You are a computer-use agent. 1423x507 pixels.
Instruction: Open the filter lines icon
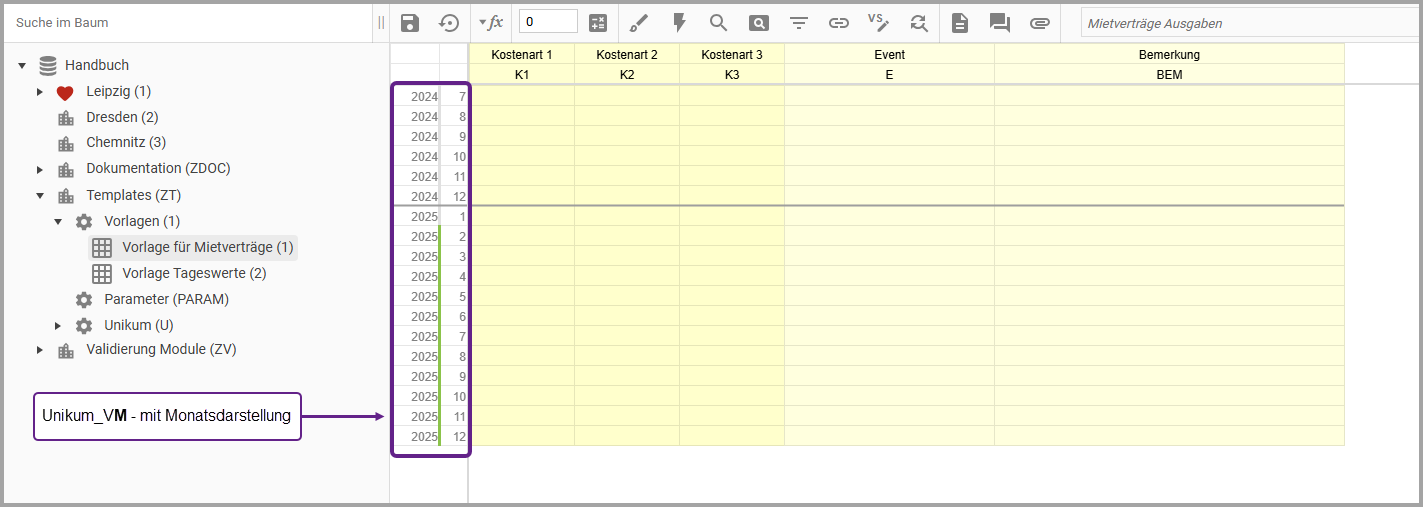[798, 23]
